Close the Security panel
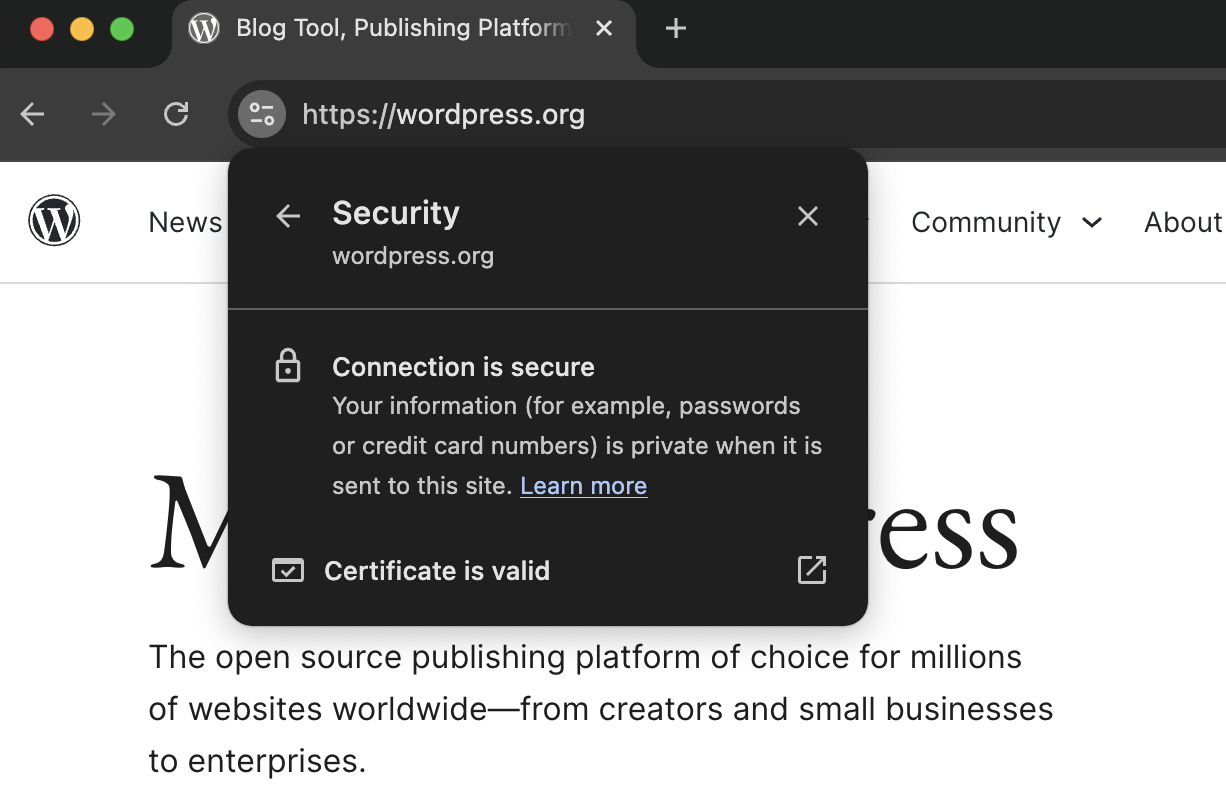Screen dimensions: 1226x800 [808, 215]
